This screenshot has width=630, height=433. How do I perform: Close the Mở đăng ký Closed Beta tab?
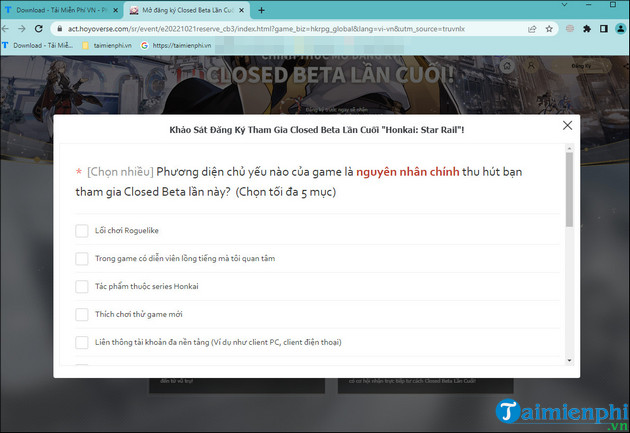pyautogui.click(x=241, y=10)
